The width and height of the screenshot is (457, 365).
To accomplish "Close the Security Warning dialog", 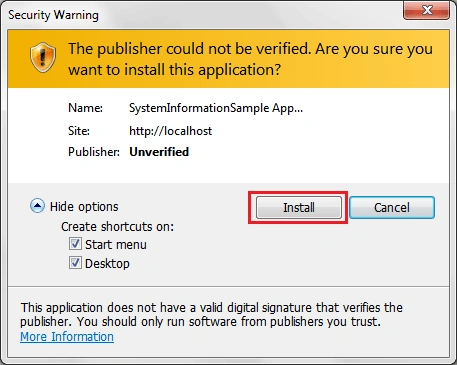I will [426, 10].
